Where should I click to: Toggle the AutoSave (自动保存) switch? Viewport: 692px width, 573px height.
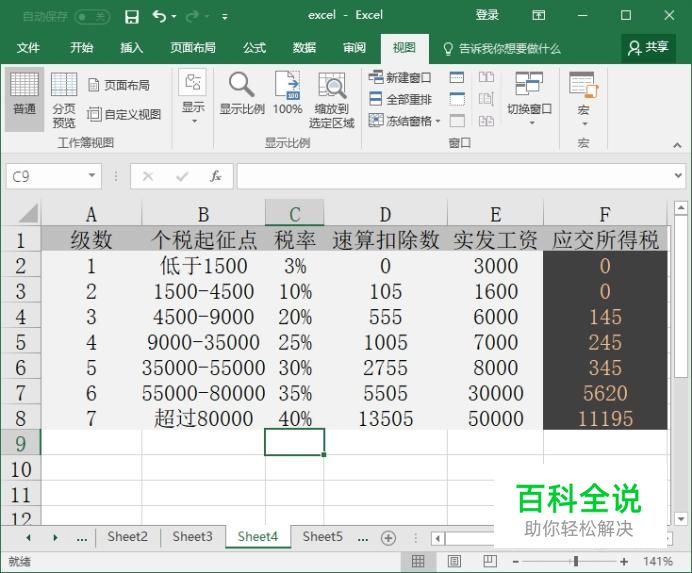click(92, 17)
